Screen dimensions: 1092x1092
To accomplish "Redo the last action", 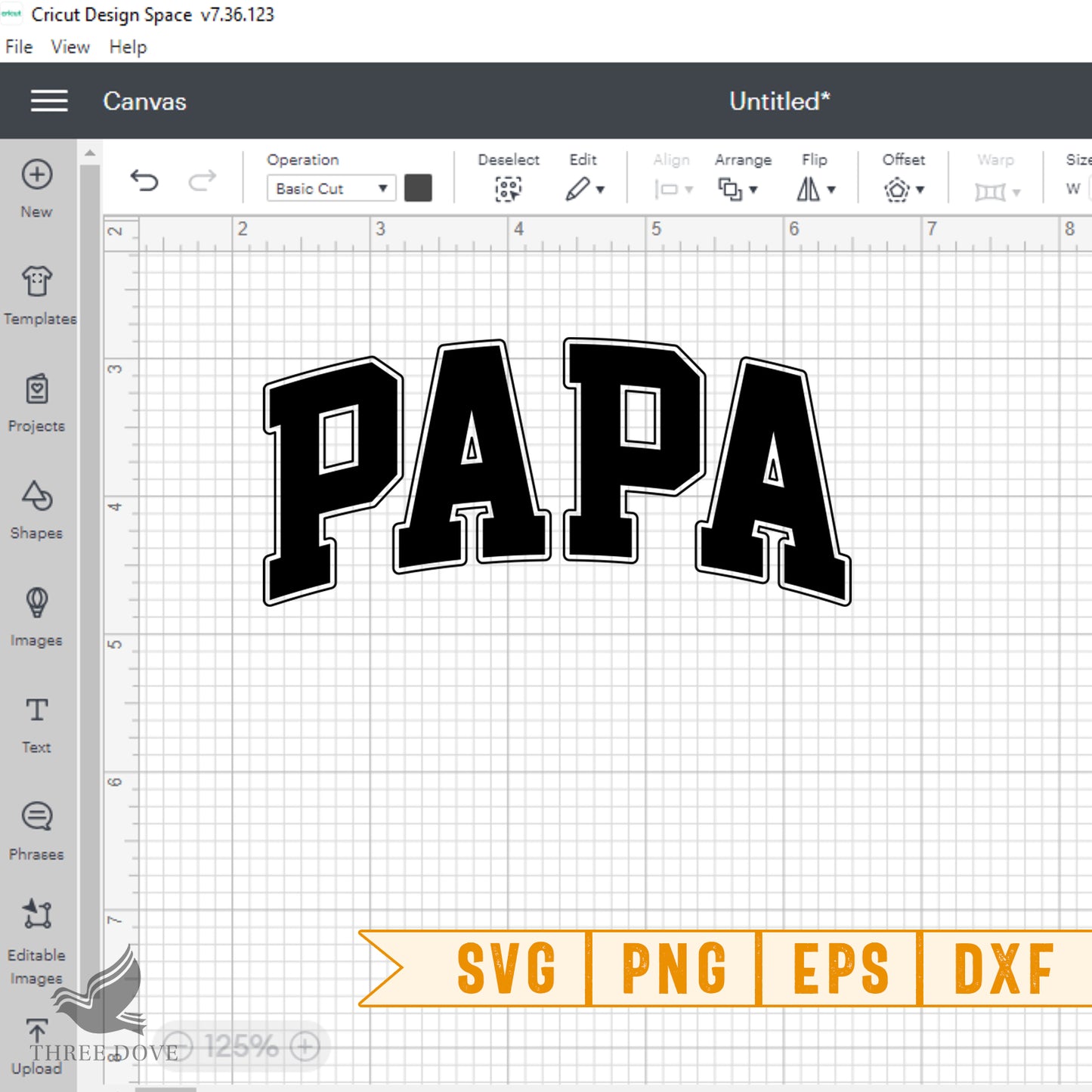I will pos(202,181).
